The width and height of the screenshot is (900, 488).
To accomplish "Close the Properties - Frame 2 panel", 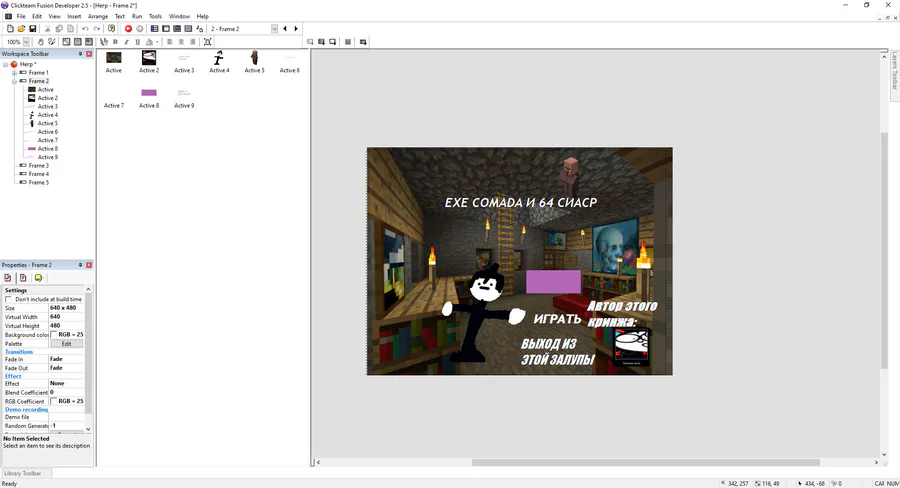I will click(x=89, y=265).
